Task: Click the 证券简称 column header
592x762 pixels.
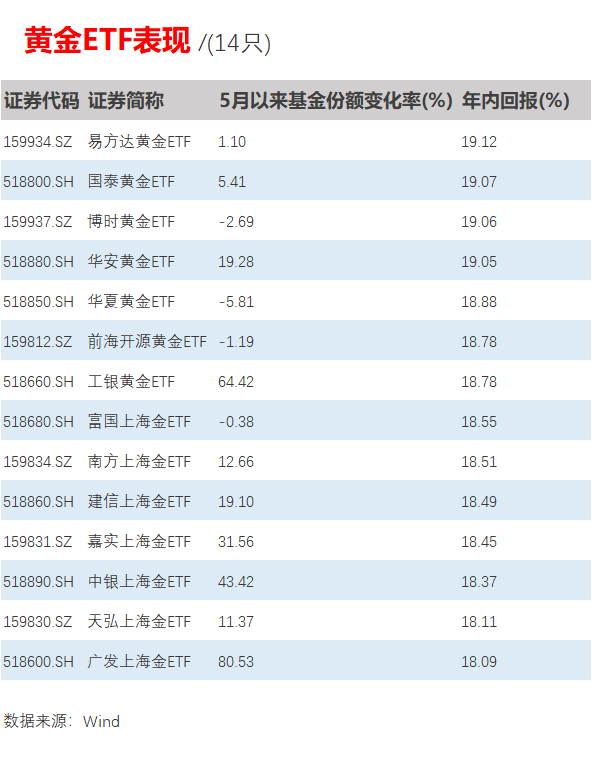Action: click(126, 101)
